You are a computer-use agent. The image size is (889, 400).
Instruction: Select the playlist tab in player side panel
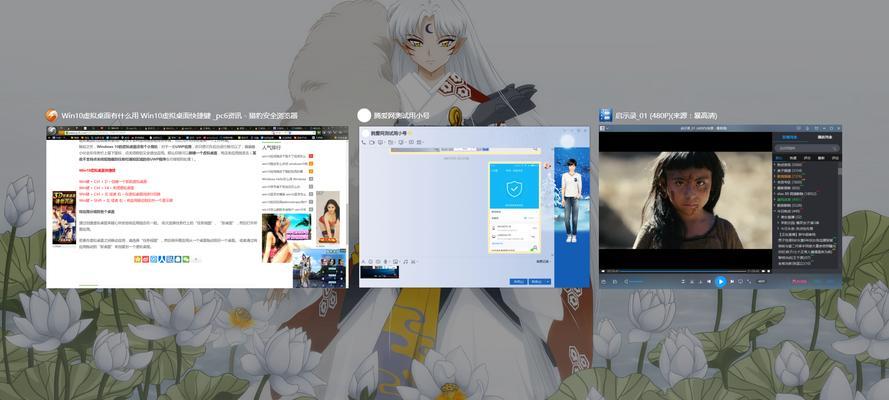824,137
